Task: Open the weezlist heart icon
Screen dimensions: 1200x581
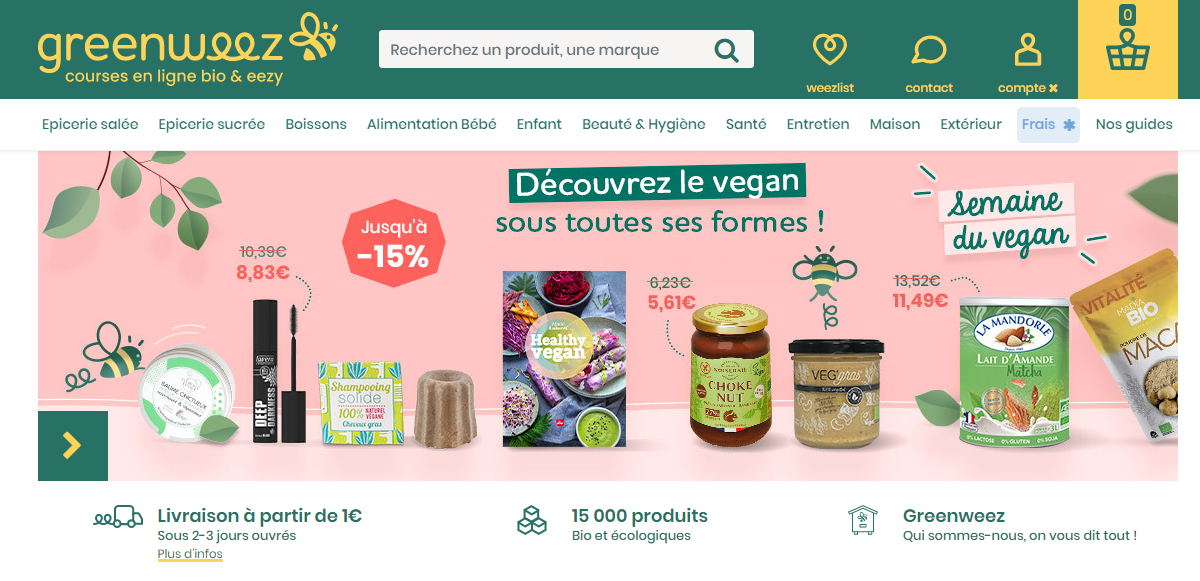Action: pyautogui.click(x=830, y=48)
